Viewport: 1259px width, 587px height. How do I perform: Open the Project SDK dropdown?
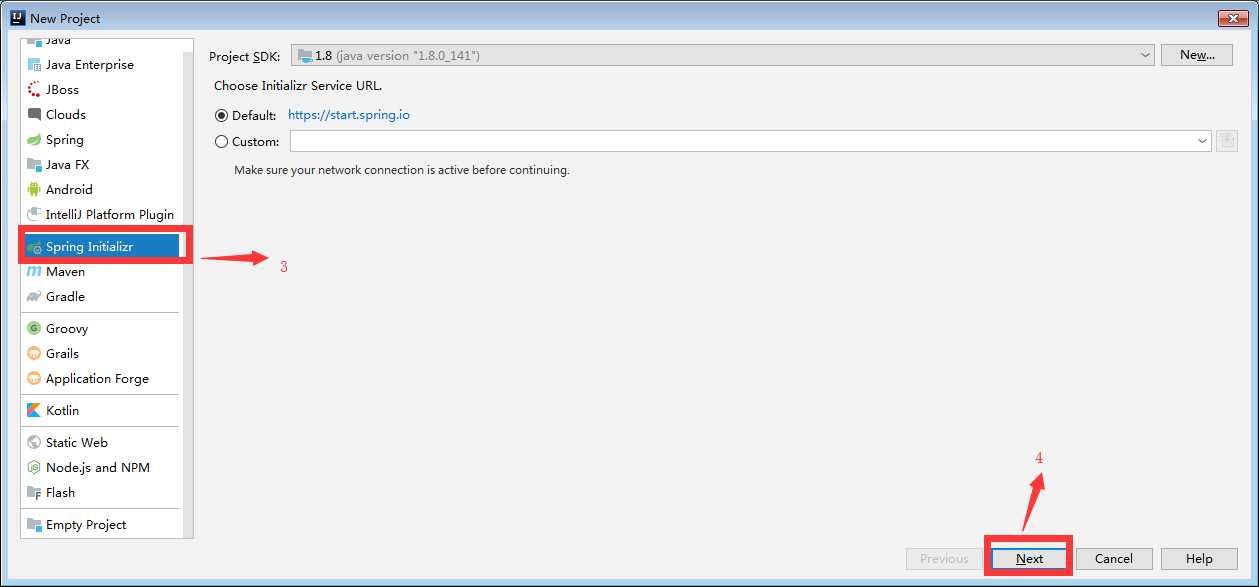723,56
